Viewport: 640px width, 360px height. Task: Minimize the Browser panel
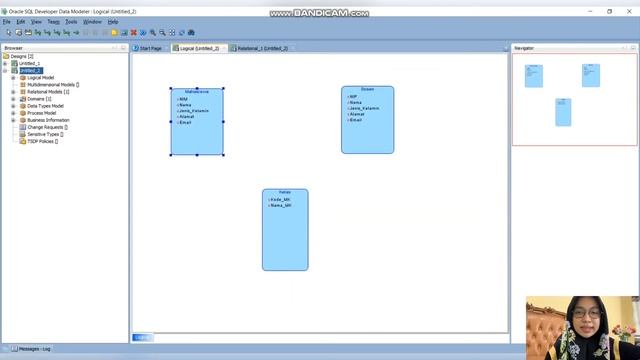coord(114,48)
